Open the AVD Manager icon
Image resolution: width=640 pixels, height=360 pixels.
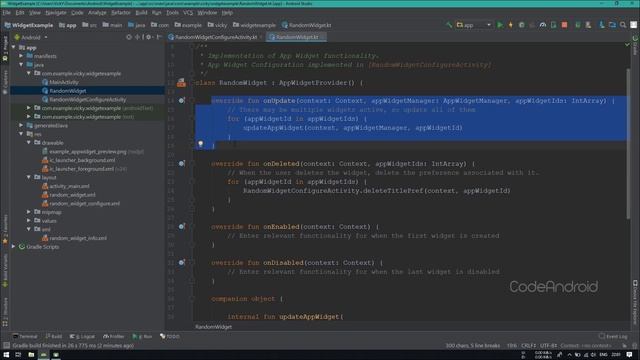(578, 25)
